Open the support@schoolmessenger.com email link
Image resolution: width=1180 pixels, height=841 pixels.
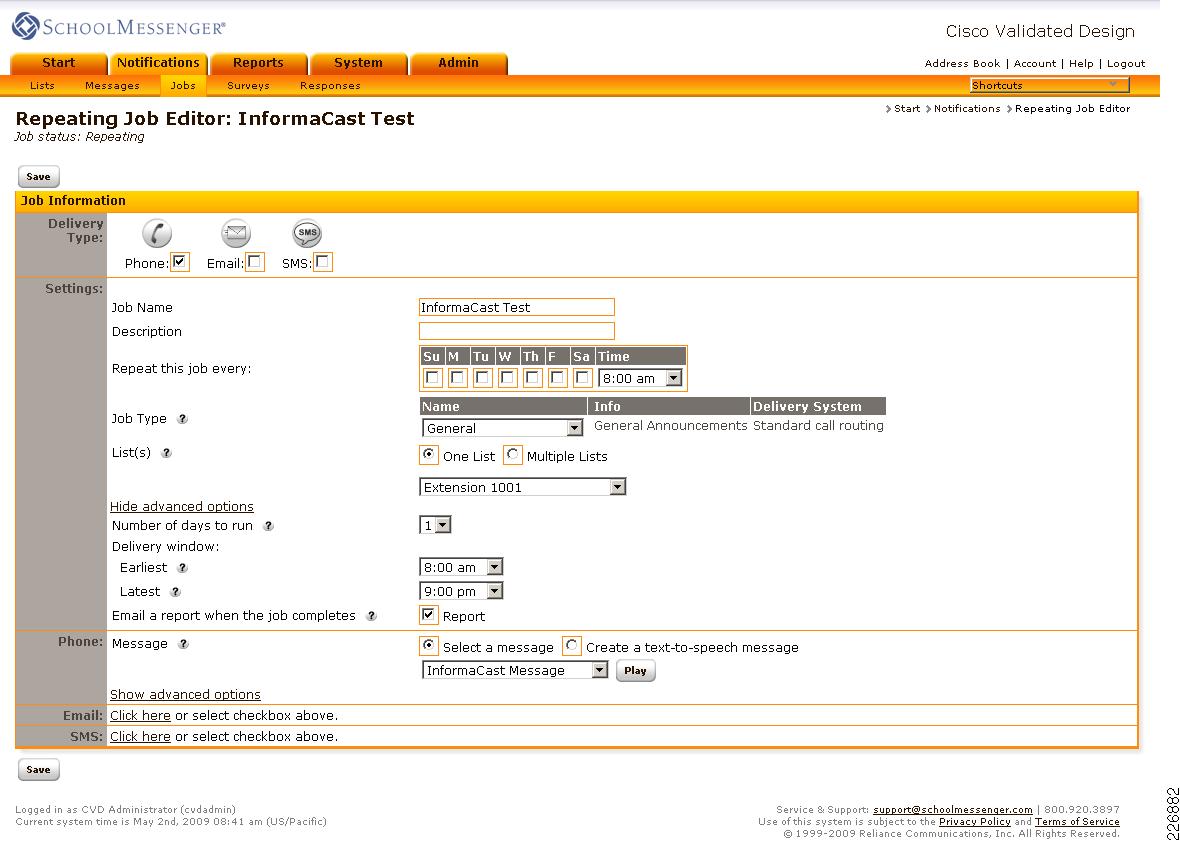click(953, 810)
